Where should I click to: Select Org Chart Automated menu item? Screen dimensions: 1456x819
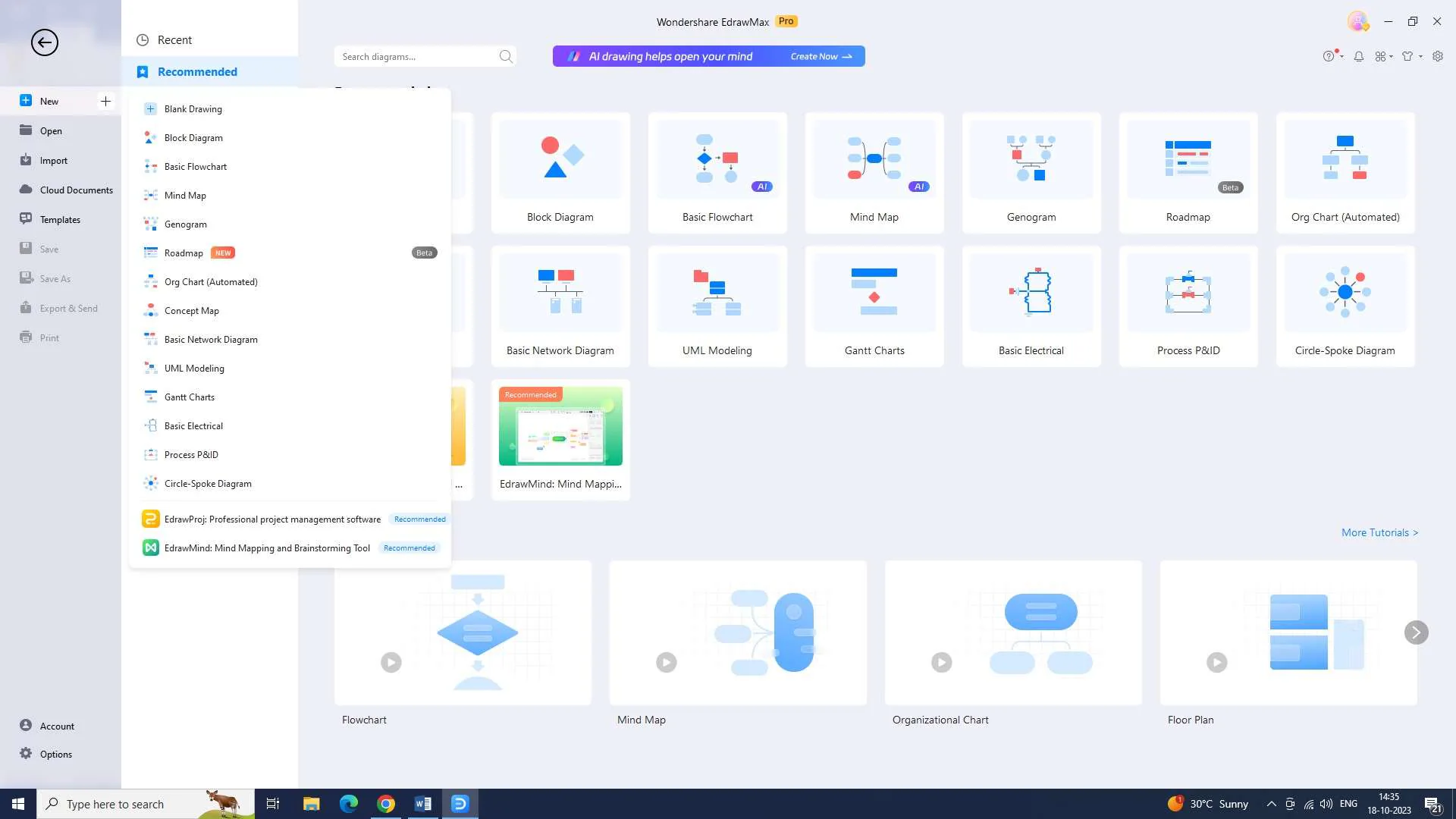tap(211, 281)
